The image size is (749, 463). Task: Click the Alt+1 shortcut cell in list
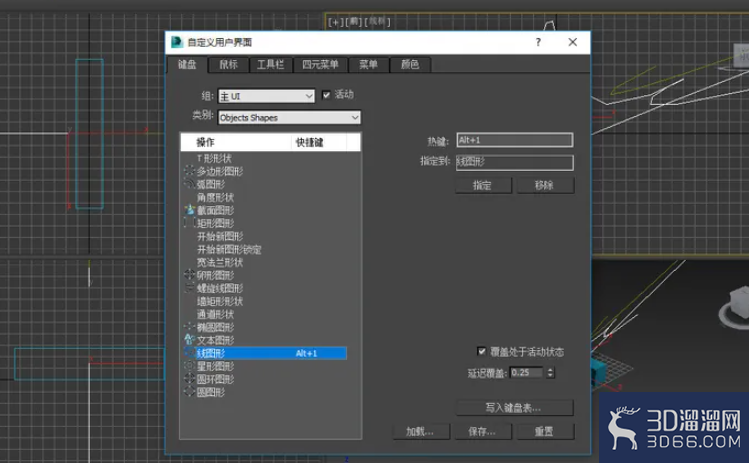point(306,353)
